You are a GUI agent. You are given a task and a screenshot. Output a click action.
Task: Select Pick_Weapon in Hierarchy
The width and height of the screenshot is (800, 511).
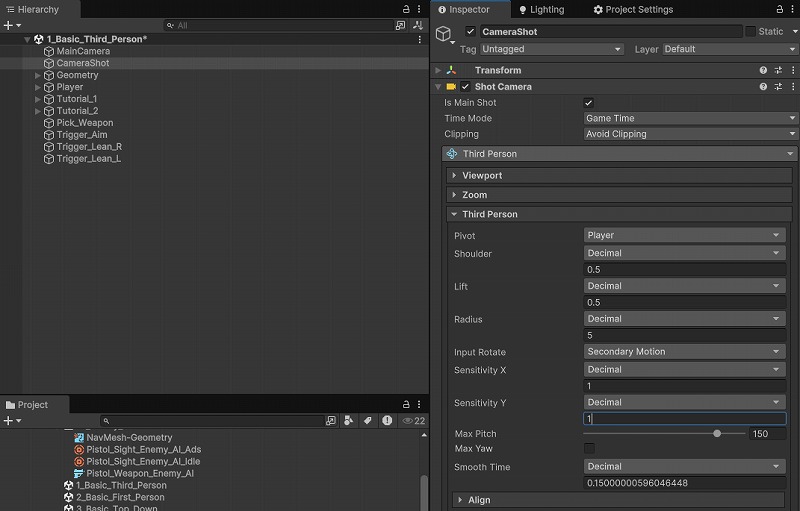click(85, 123)
